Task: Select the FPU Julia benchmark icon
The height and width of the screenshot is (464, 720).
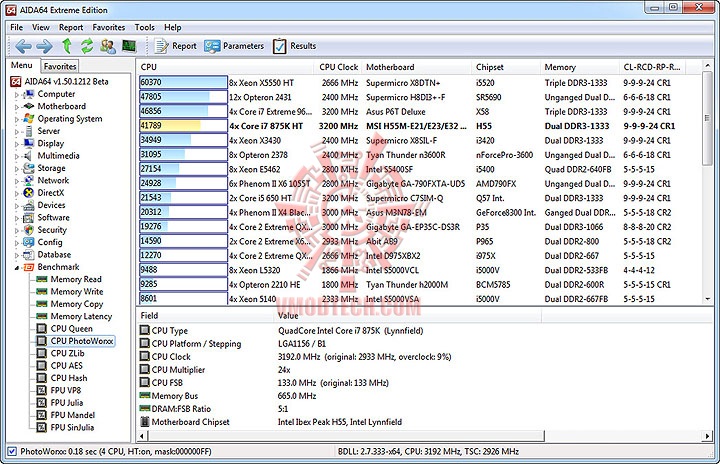Action: tap(42, 403)
